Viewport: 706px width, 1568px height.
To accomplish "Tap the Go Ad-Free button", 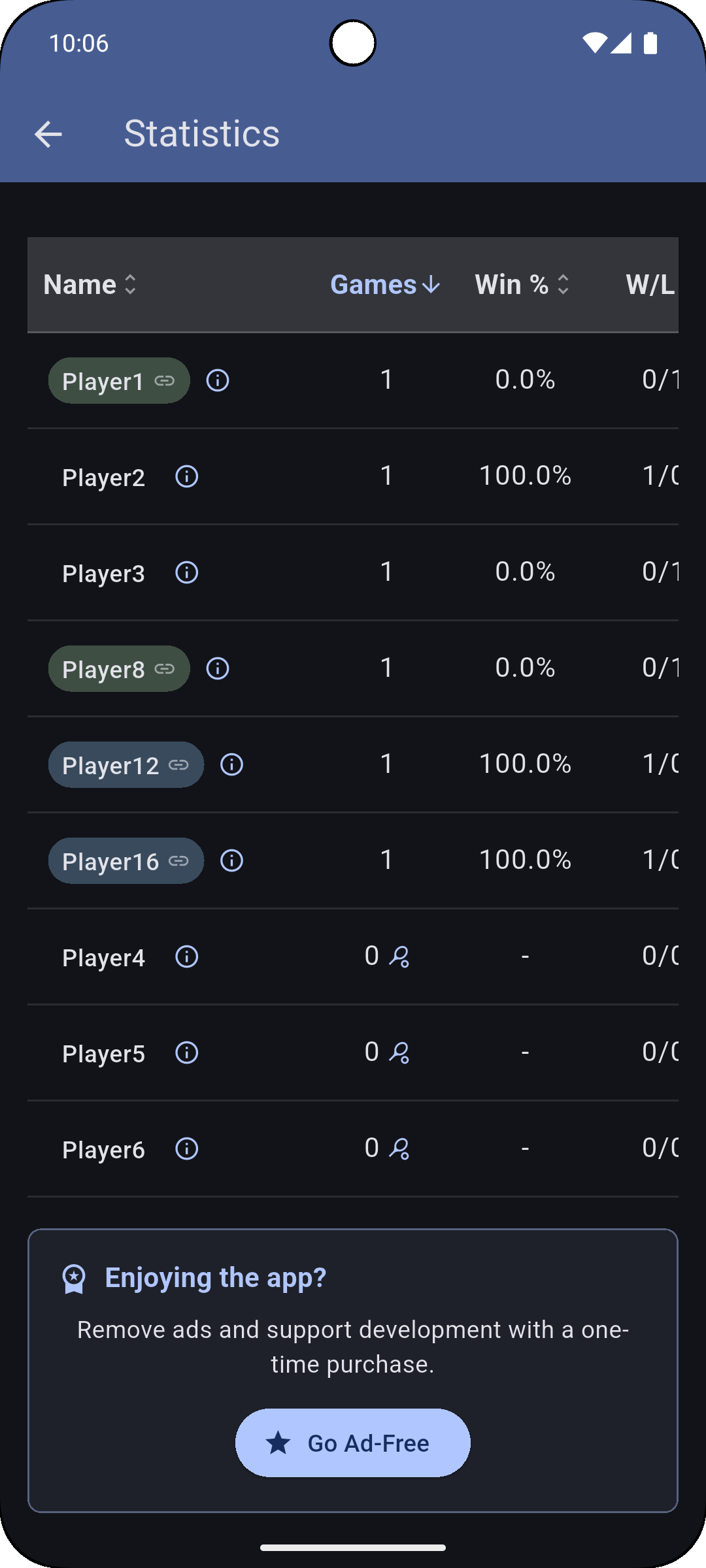I will tap(353, 1443).
